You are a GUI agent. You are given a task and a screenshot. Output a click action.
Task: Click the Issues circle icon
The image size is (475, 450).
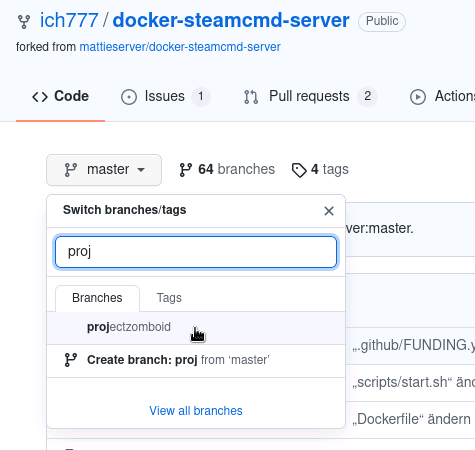pos(129,97)
